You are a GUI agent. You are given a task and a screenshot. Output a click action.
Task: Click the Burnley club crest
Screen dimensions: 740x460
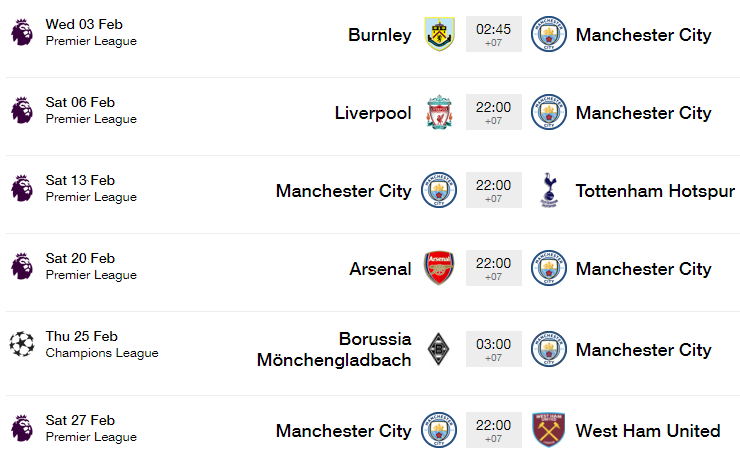tap(439, 34)
